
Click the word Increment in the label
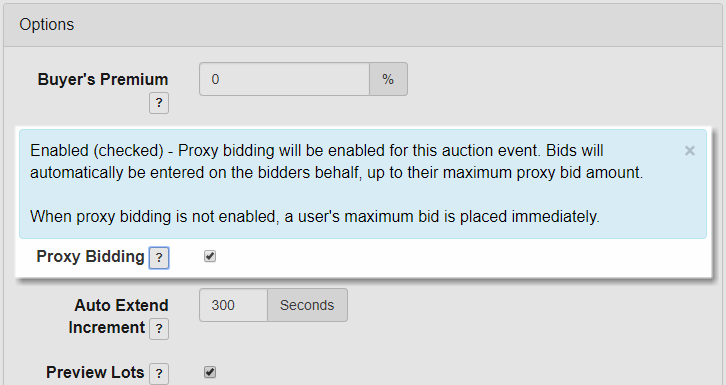point(106,327)
